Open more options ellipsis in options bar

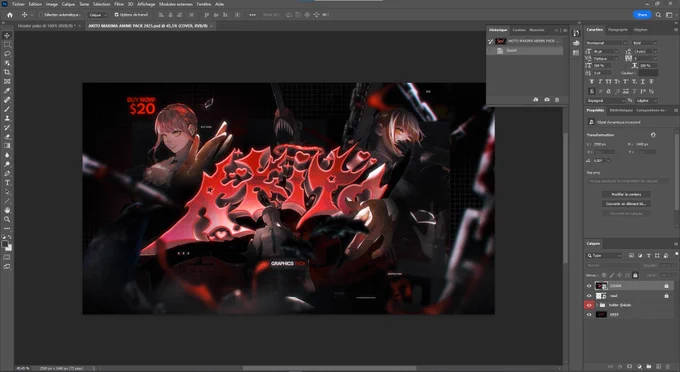tap(252, 15)
